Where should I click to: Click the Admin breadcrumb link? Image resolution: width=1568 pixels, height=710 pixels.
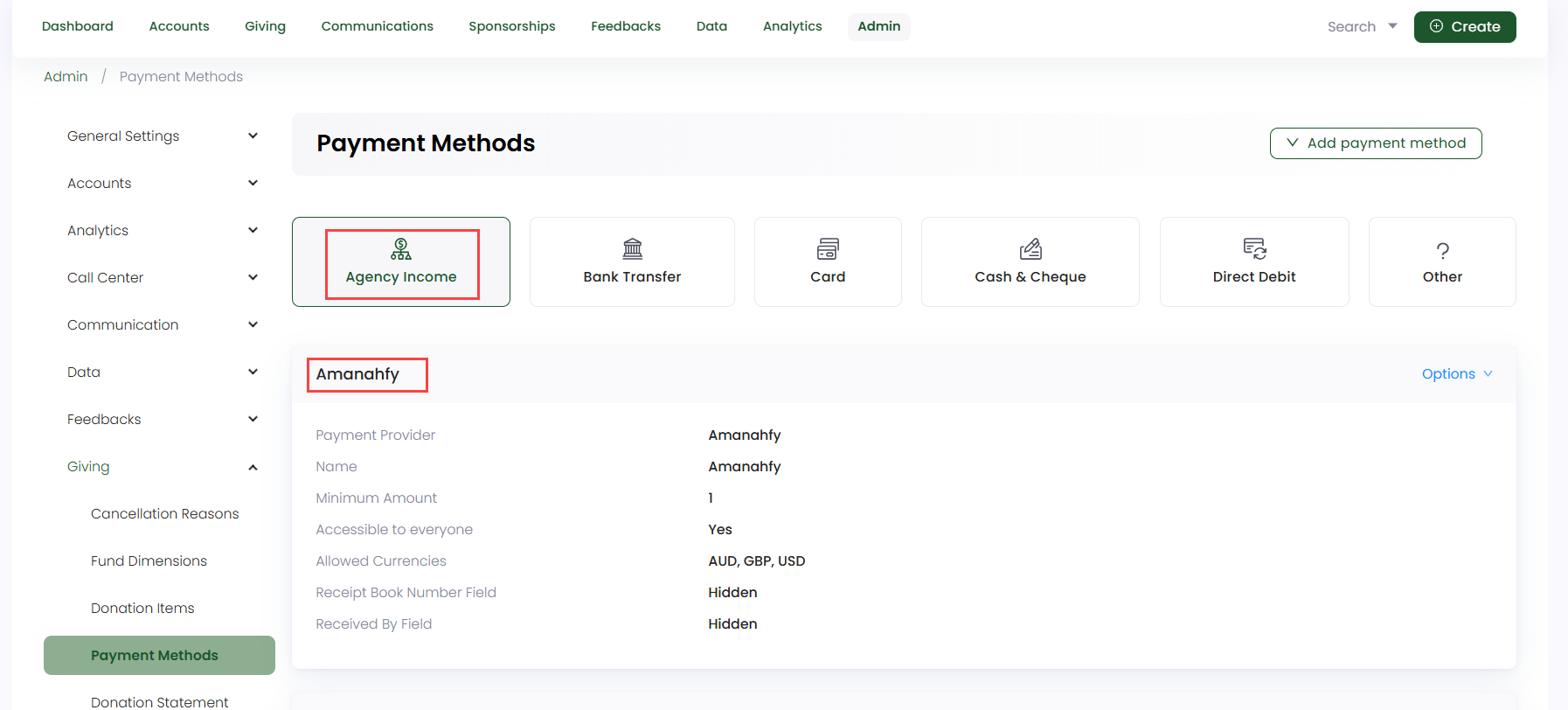coord(66,77)
